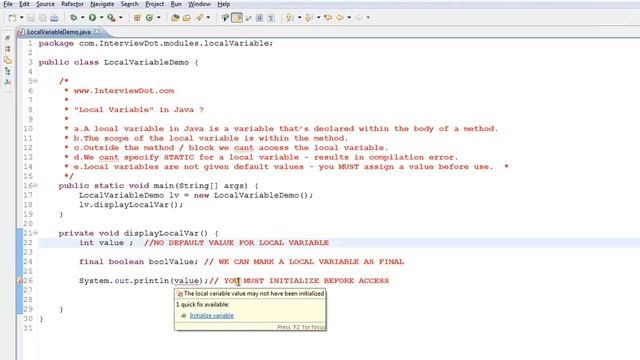Click the New Java Class icon
This screenshot has width=640, height=360.
(x=149, y=18)
